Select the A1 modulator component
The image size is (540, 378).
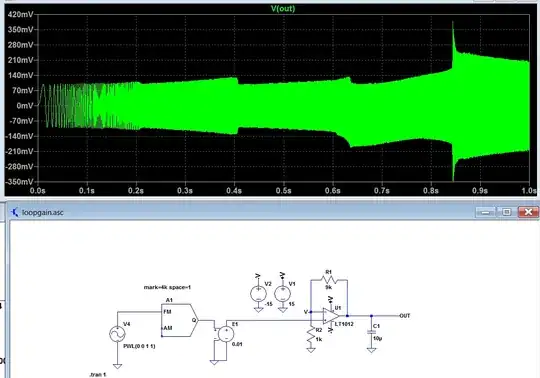pos(180,320)
